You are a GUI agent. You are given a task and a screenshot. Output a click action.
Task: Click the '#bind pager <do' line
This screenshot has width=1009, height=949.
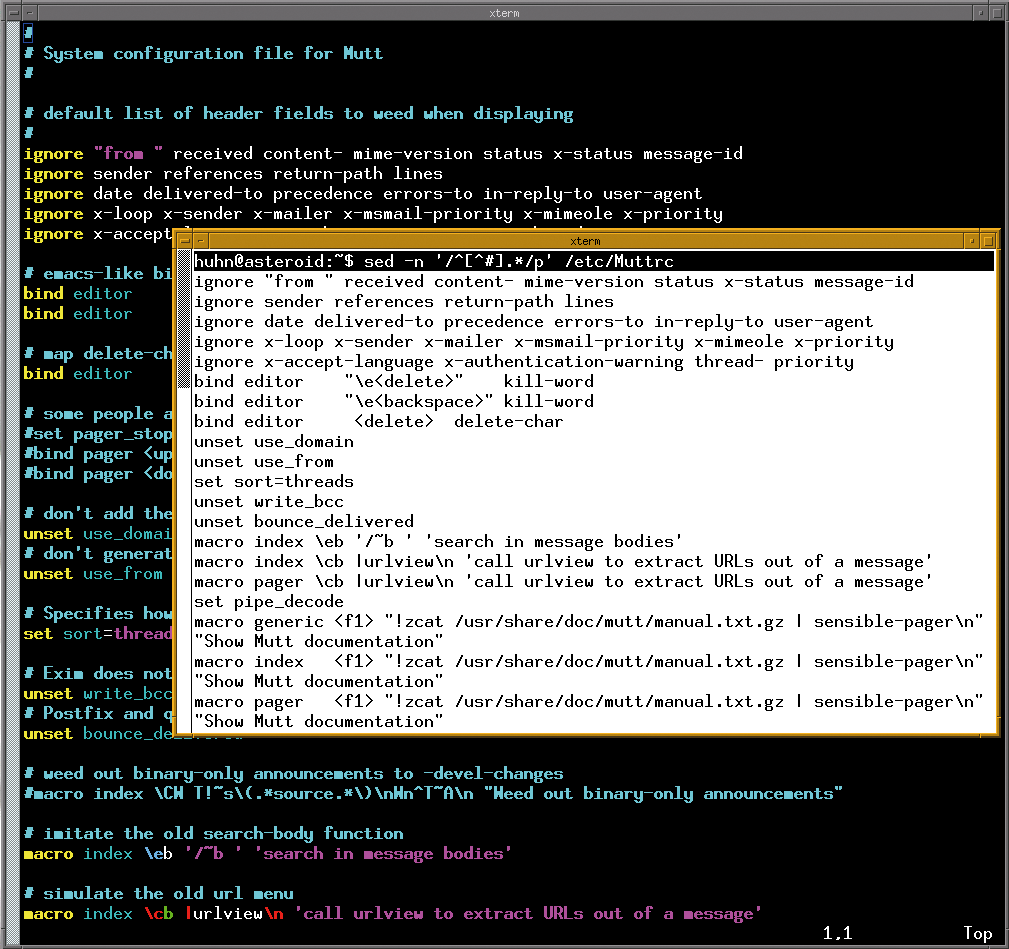(98, 474)
